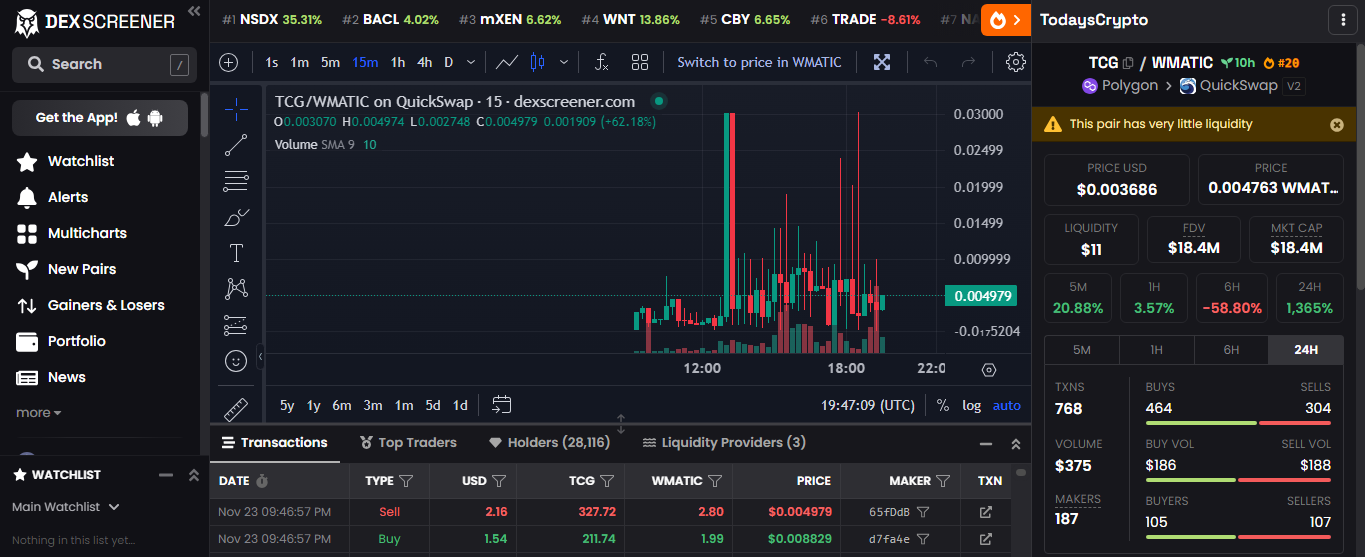Collapse the watchlist panel with minus
The width and height of the screenshot is (1365, 557).
tap(167, 475)
